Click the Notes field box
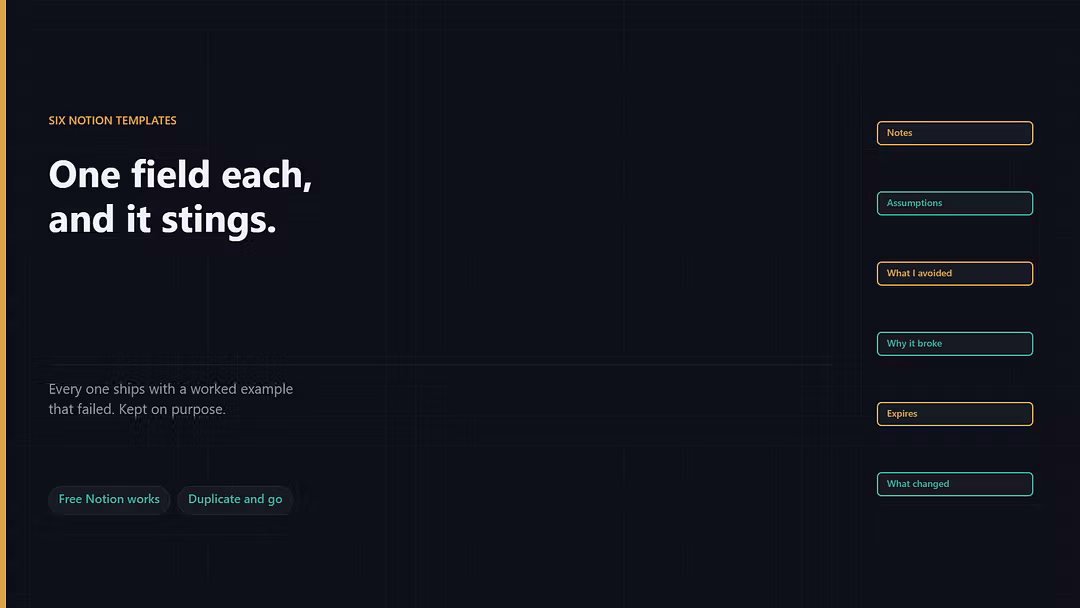 [955, 133]
